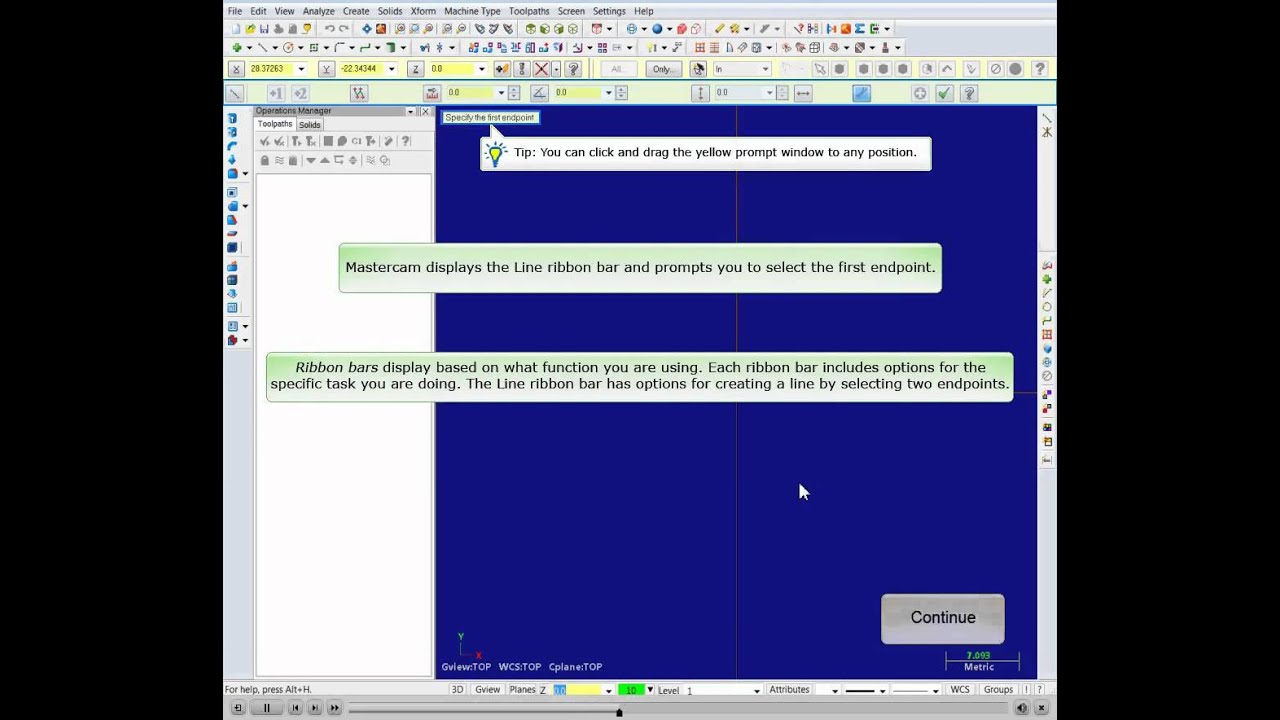Click the Operations Manager help question mark

(x=405, y=141)
